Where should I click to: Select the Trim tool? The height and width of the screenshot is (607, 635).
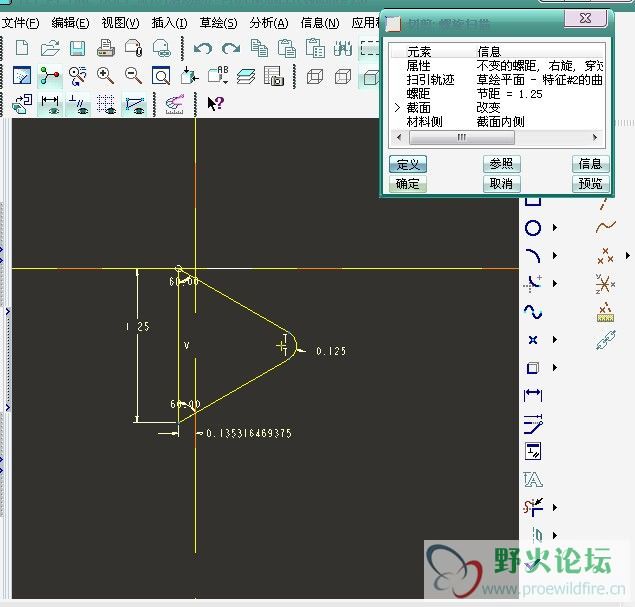click(x=533, y=507)
